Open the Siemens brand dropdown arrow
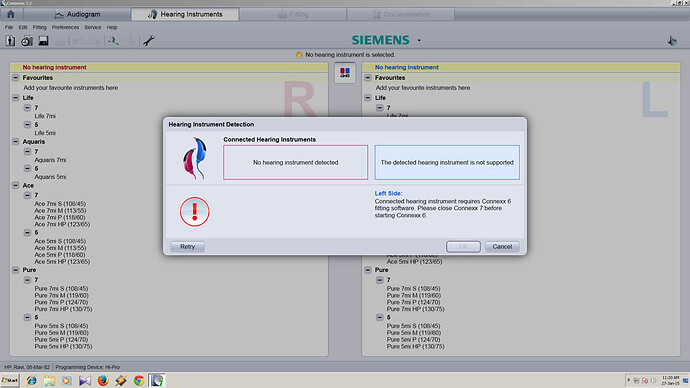This screenshot has height=388, width=690. click(x=419, y=40)
